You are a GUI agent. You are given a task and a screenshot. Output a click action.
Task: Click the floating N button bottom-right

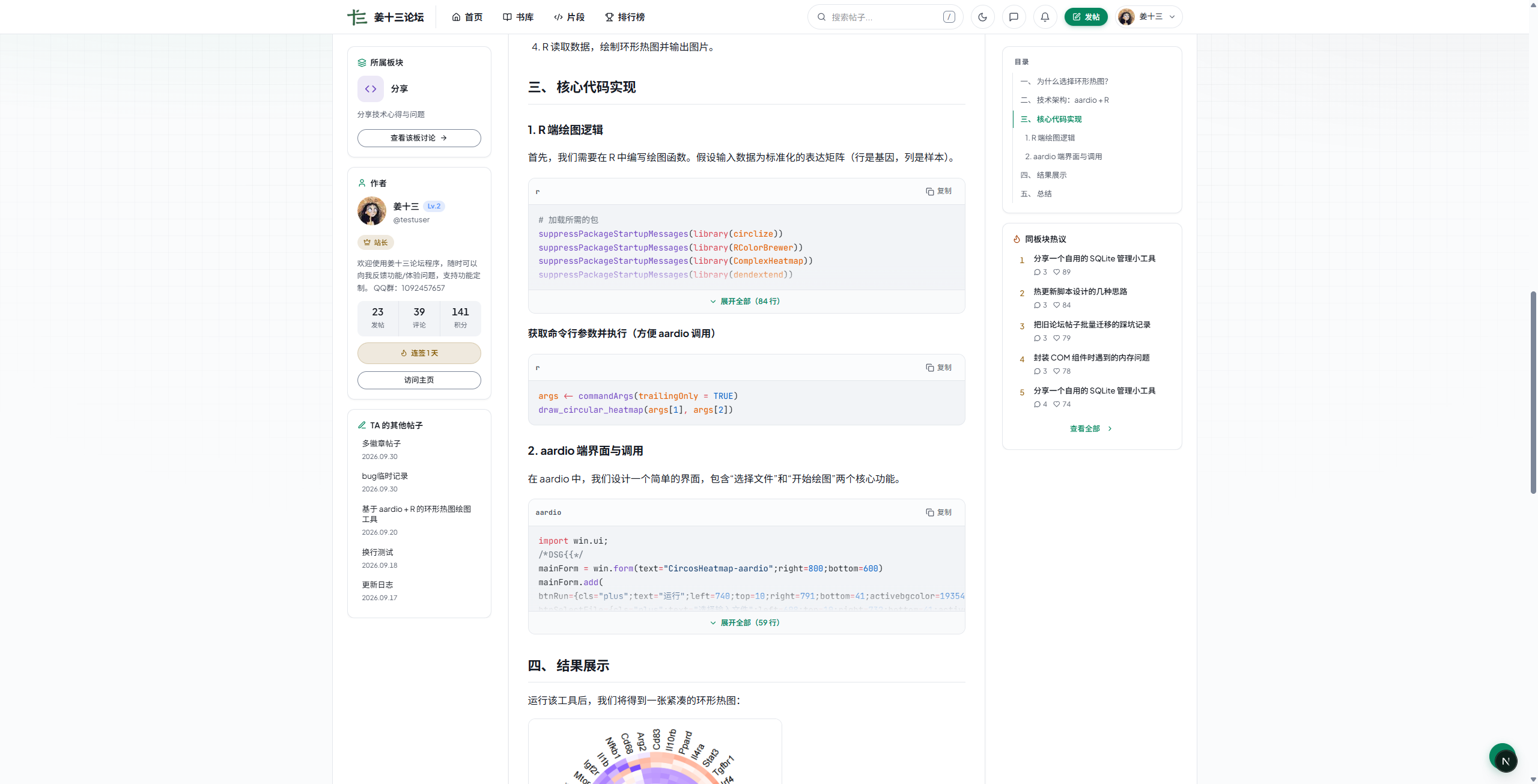(x=1506, y=761)
